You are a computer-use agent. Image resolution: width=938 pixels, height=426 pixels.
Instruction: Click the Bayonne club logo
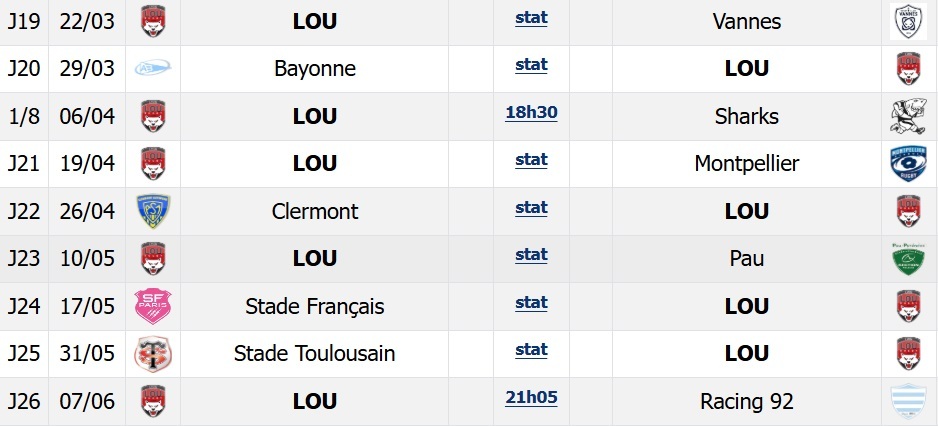point(153,69)
